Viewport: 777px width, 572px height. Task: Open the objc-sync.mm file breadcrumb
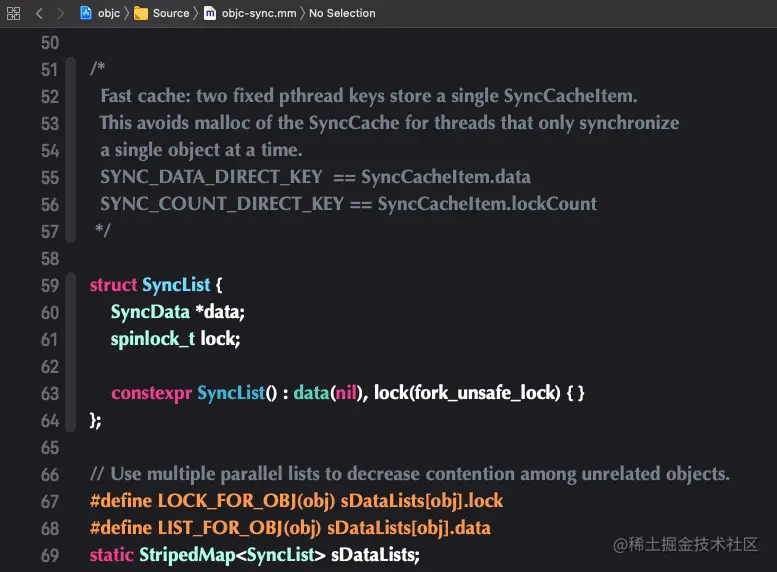pyautogui.click(x=259, y=13)
